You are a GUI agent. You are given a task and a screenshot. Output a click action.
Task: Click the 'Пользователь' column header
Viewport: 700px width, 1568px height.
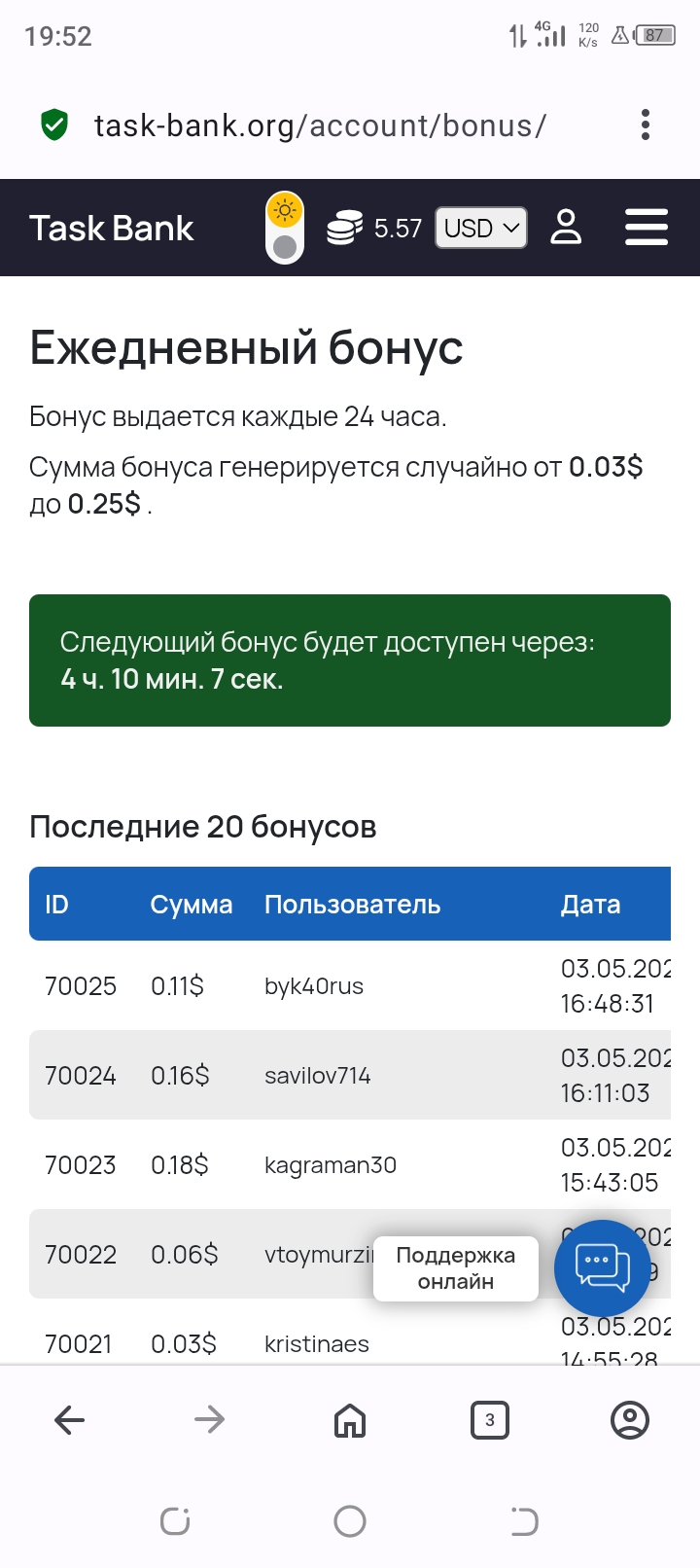tap(353, 905)
